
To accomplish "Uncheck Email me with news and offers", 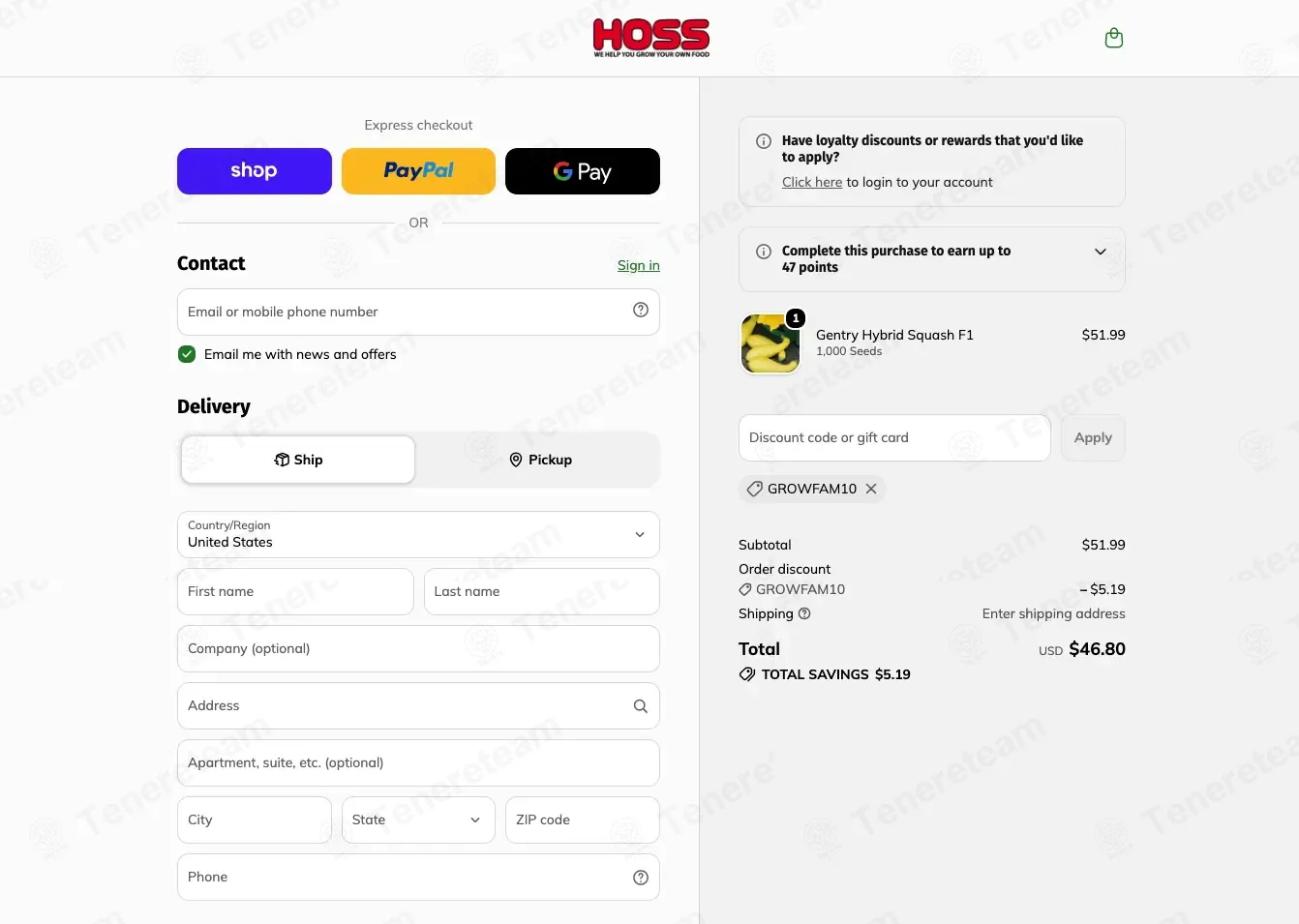I will pos(187,354).
